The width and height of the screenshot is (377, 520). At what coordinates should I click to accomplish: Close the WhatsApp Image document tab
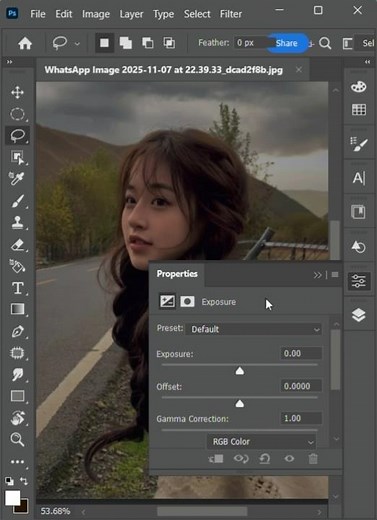pyautogui.click(x=299, y=70)
